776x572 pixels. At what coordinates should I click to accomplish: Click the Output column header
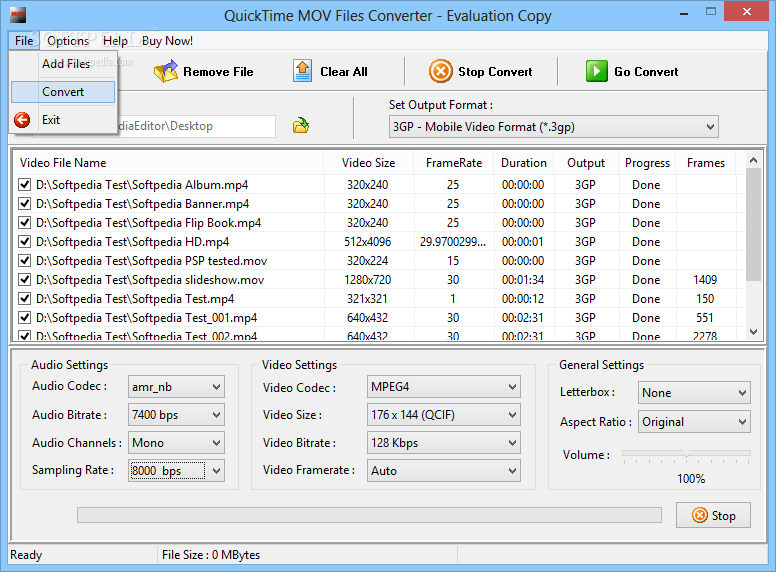(x=586, y=163)
